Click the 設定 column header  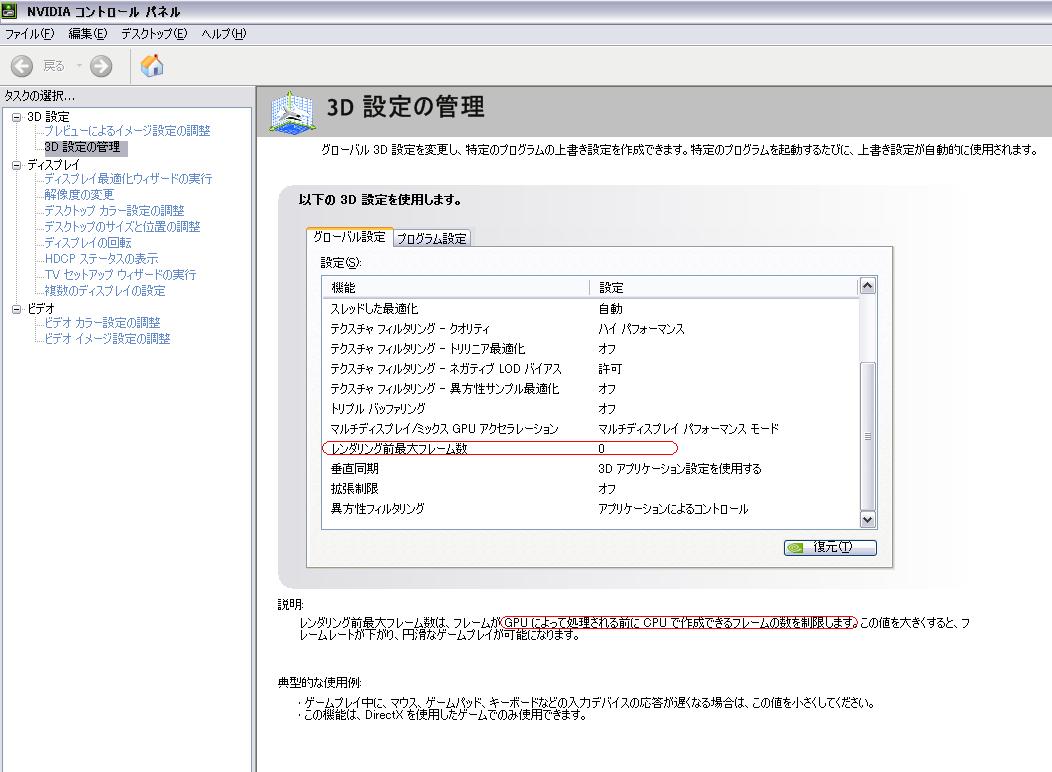(724, 288)
